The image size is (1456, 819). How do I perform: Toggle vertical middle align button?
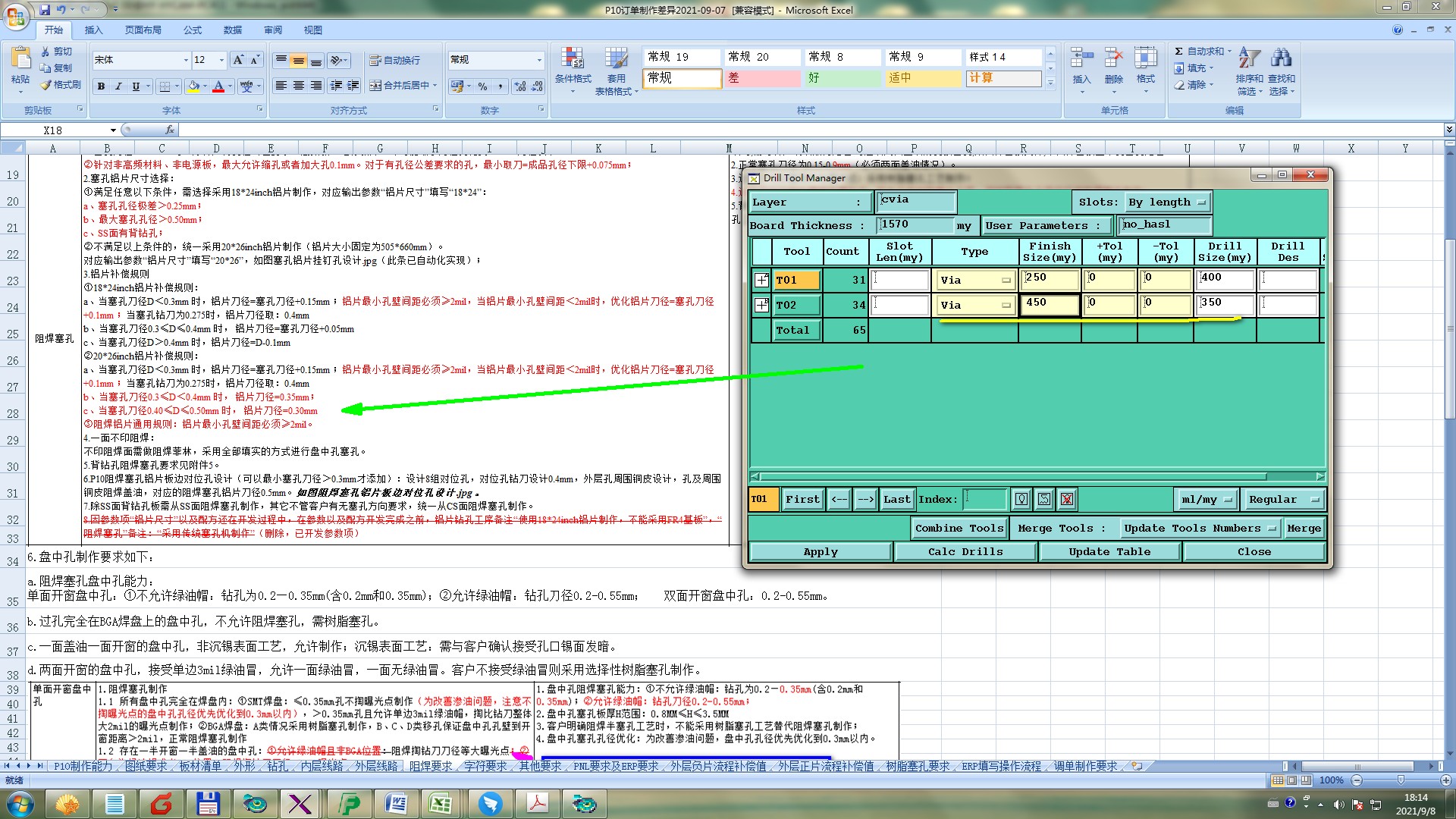coord(299,60)
